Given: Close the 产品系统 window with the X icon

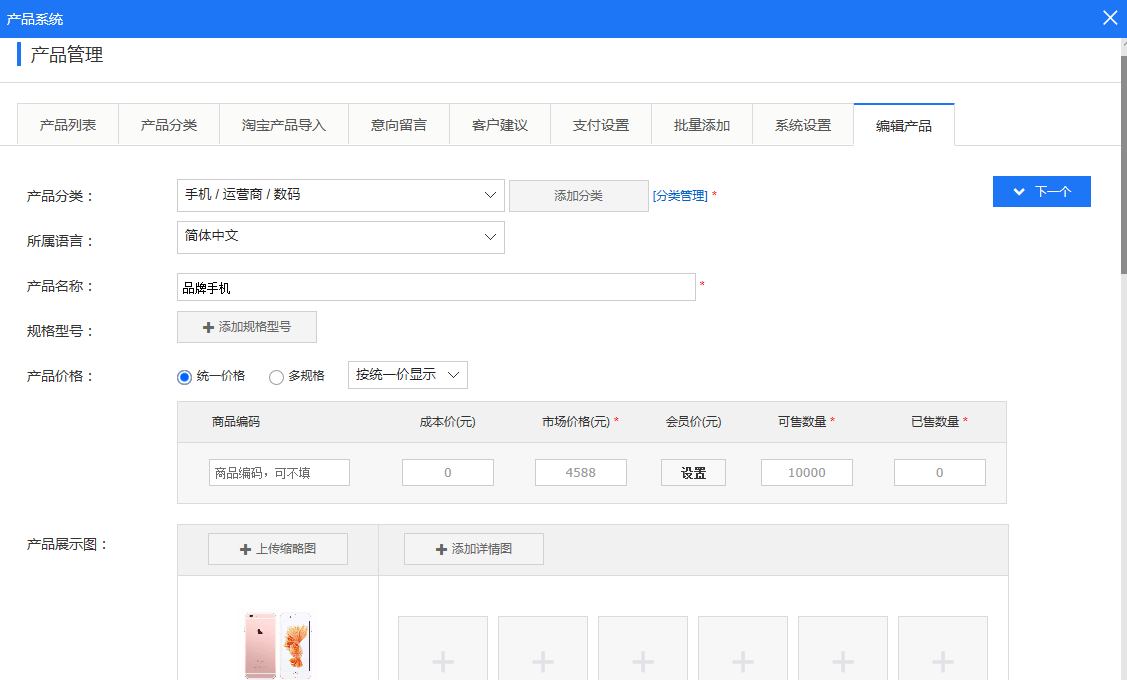Looking at the screenshot, I should [x=1110, y=17].
